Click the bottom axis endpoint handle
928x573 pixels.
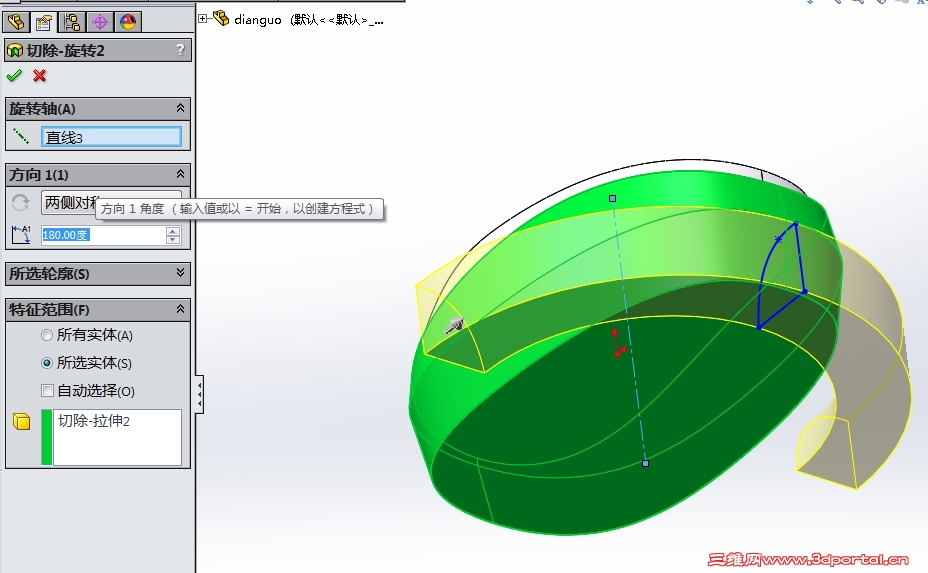(646, 463)
